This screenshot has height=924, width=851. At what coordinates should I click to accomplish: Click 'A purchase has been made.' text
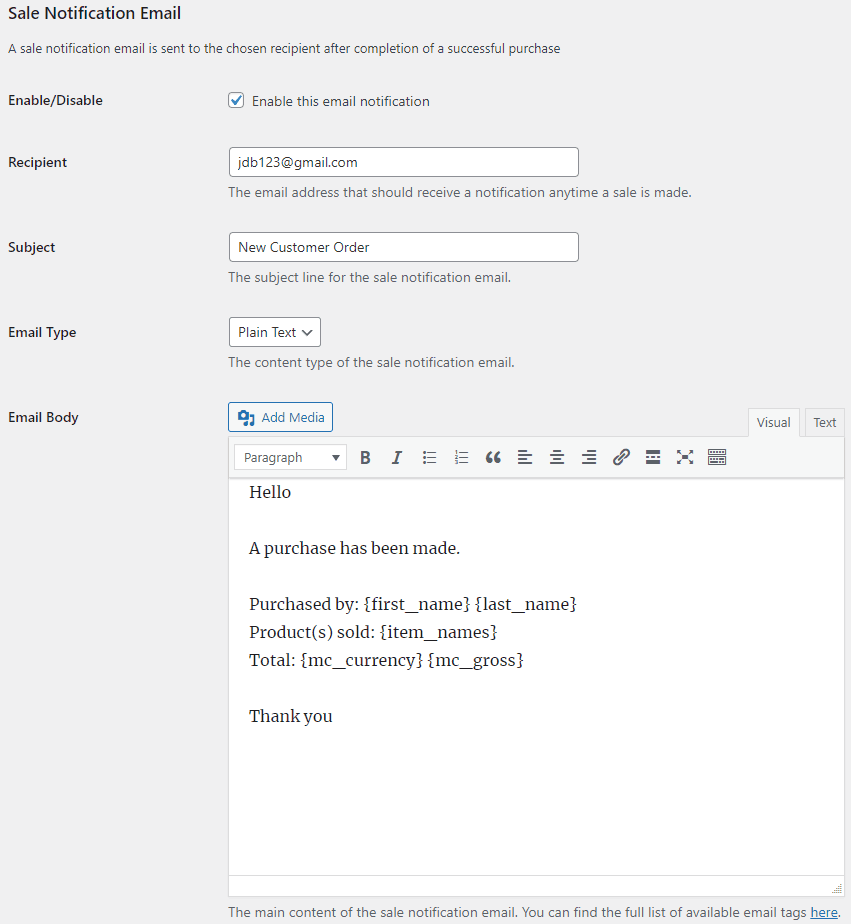(354, 548)
